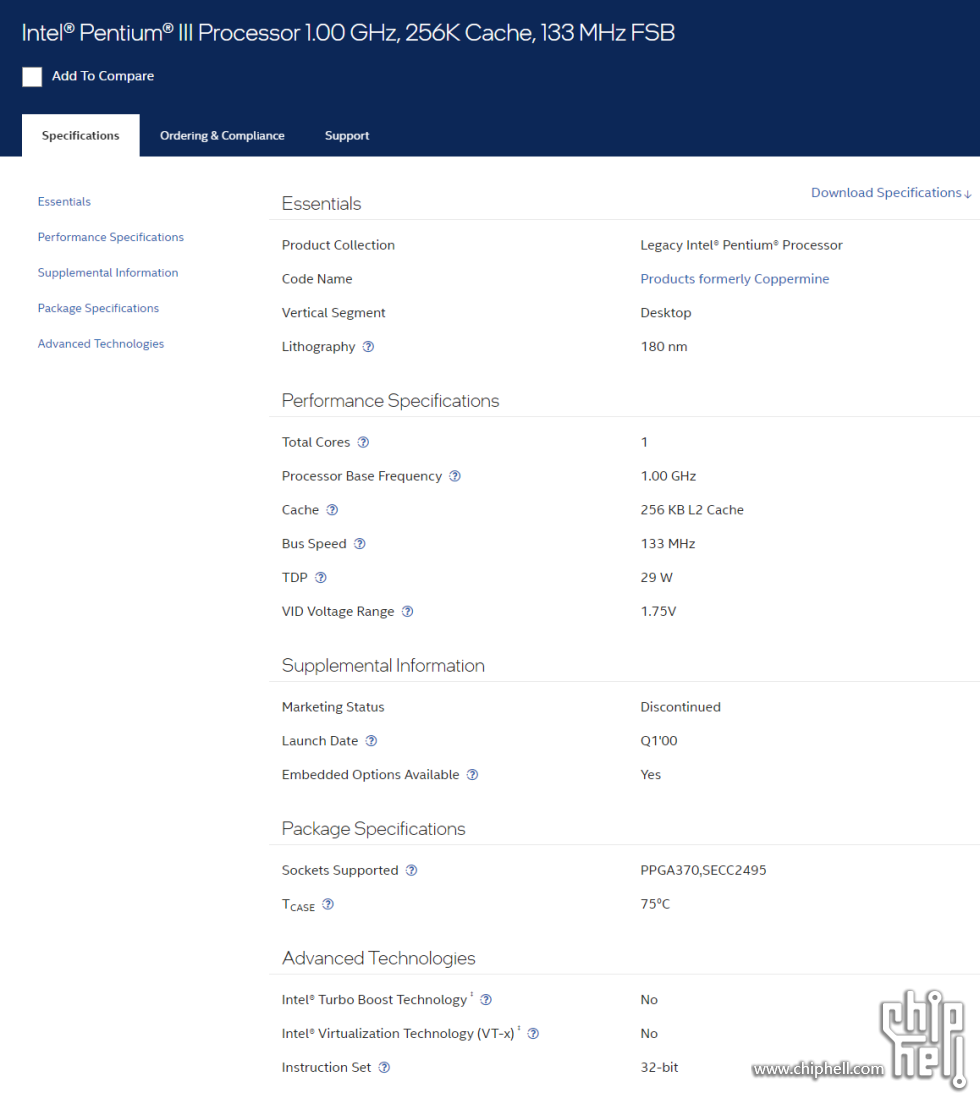The height and width of the screenshot is (1104, 980).
Task: Go to the Performance Specifications sidebar link
Action: 111,237
